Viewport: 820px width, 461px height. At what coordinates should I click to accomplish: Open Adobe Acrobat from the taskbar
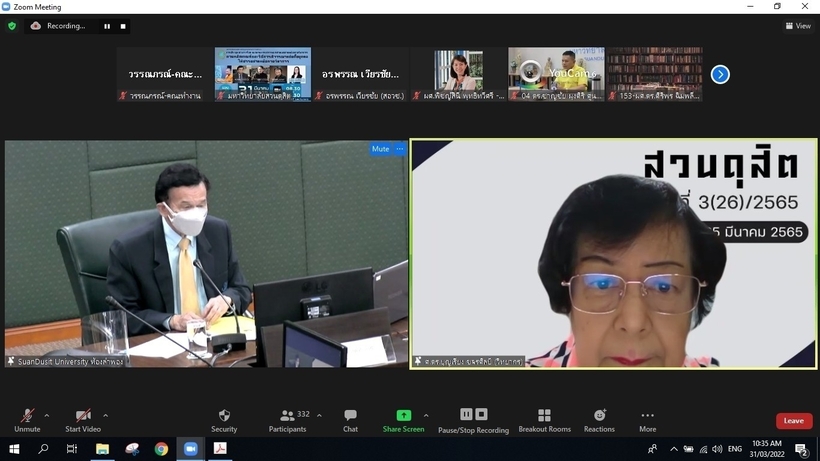click(x=219, y=449)
